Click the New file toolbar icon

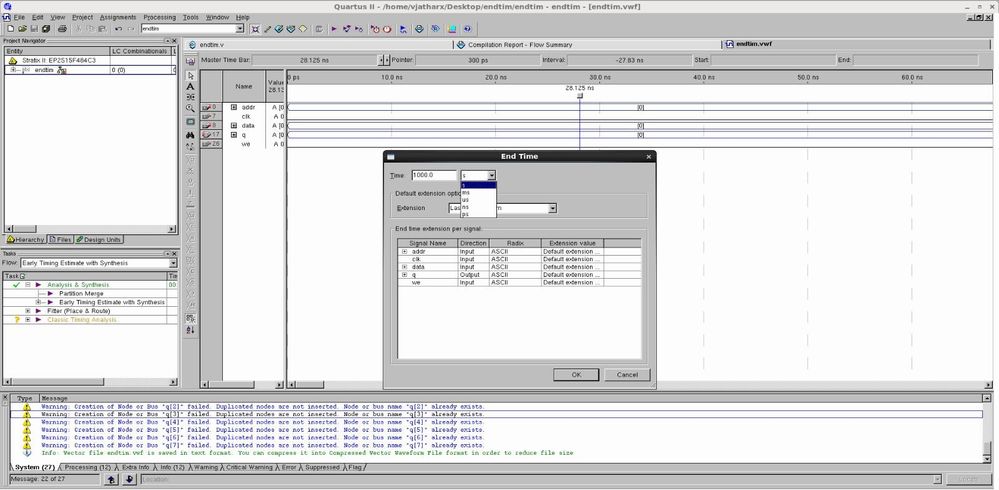point(11,29)
